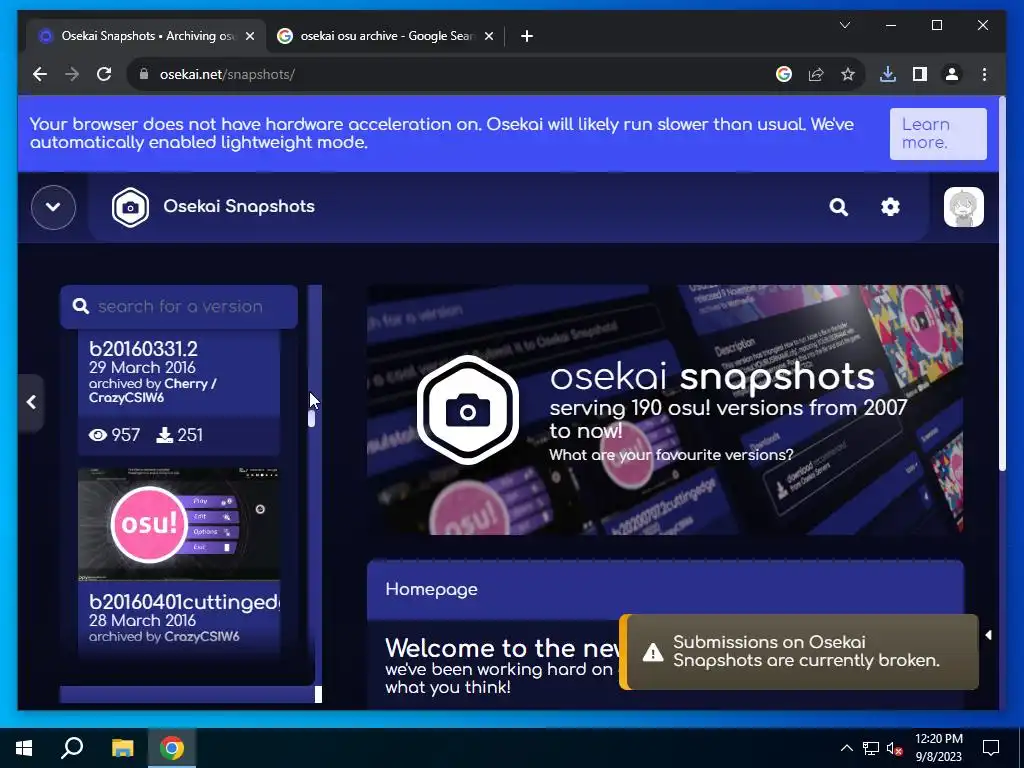Open the clock showing 12:20 PM
Image resolution: width=1024 pixels, height=768 pixels.
938,748
